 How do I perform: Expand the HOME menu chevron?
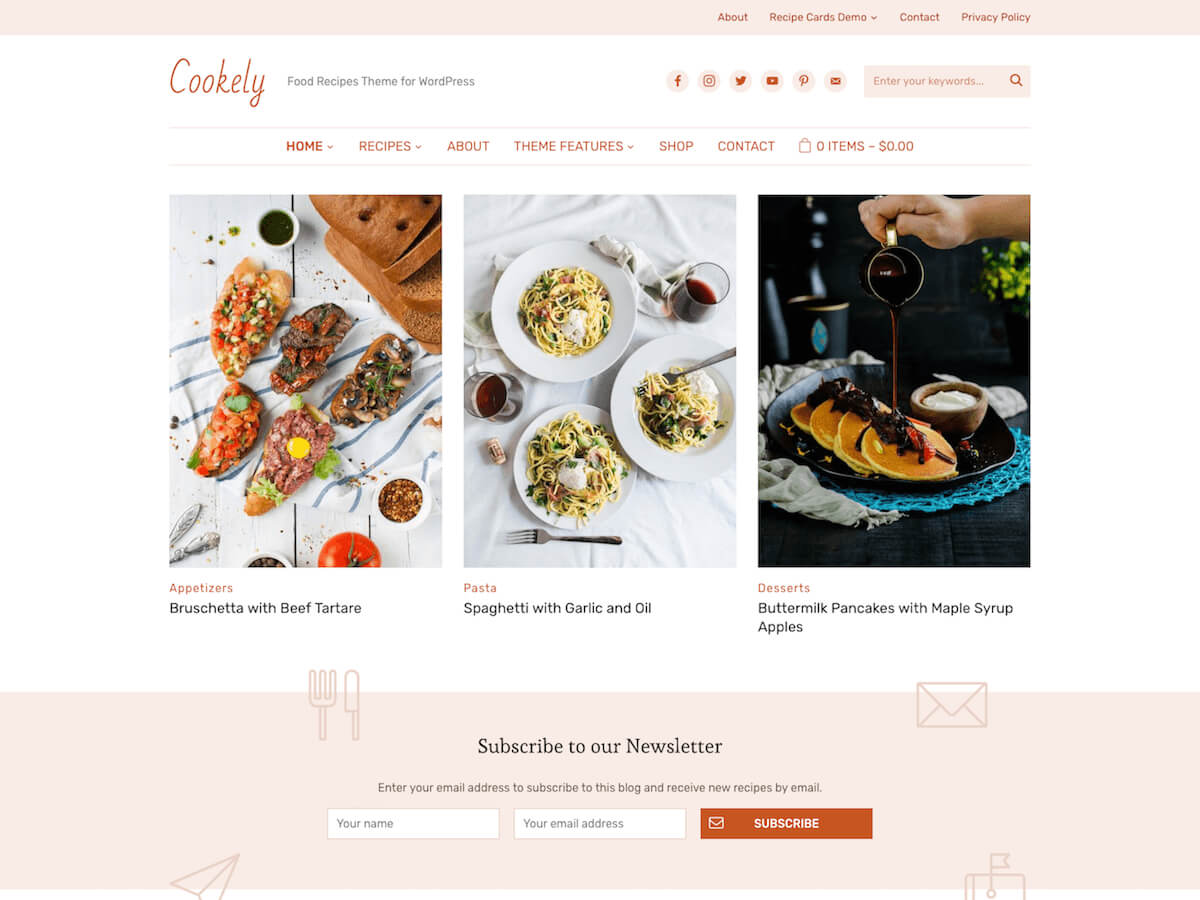tap(330, 147)
